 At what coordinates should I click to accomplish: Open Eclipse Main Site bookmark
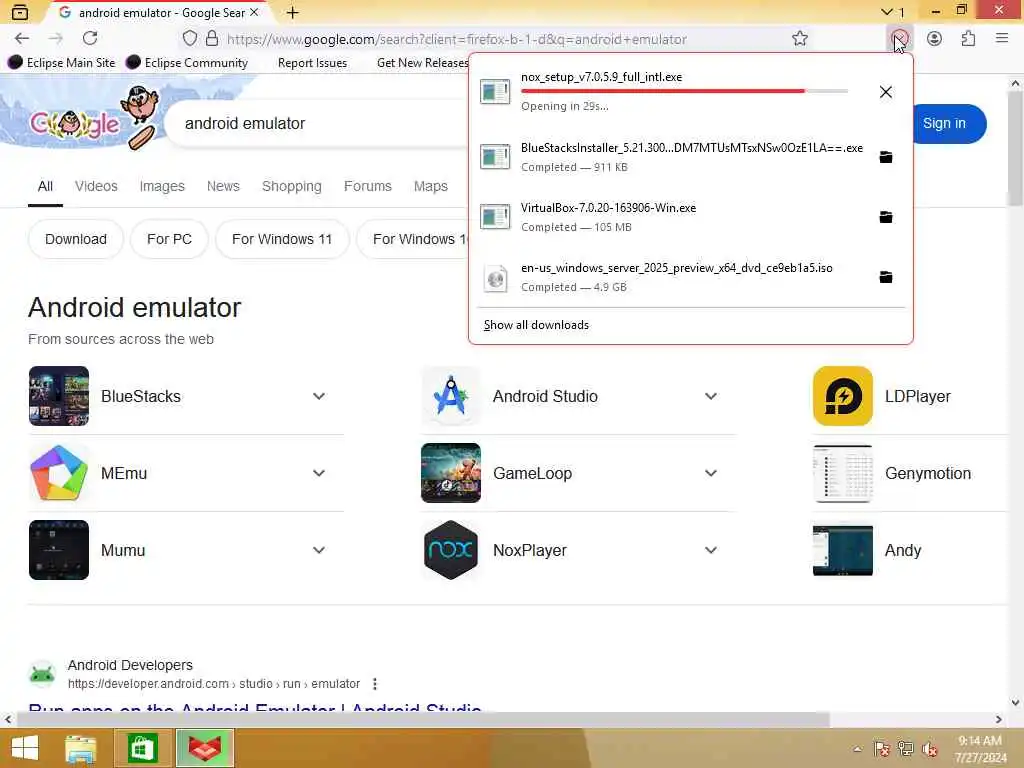pos(62,63)
